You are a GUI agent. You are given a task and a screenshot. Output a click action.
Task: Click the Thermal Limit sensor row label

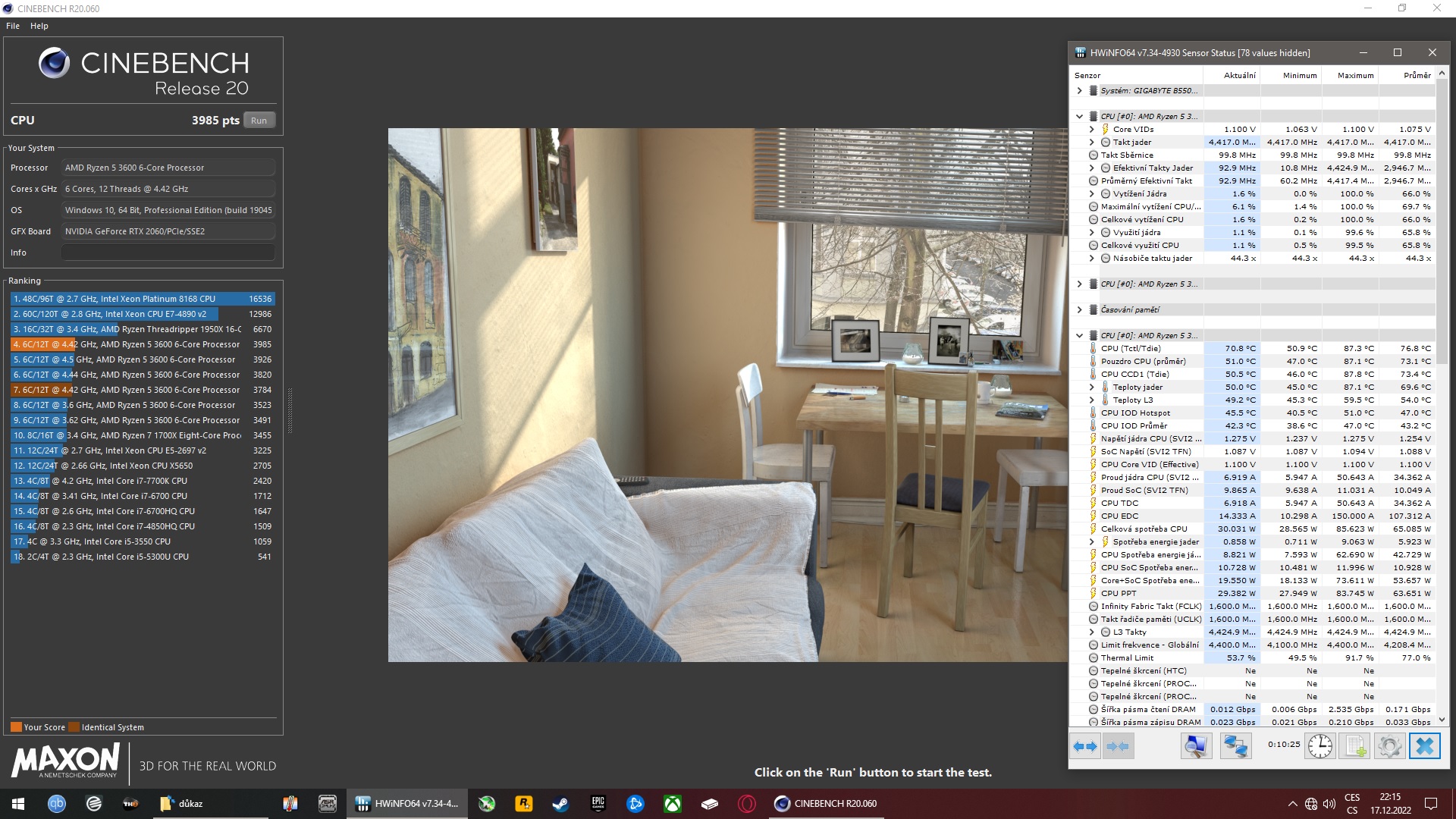[x=1127, y=658]
